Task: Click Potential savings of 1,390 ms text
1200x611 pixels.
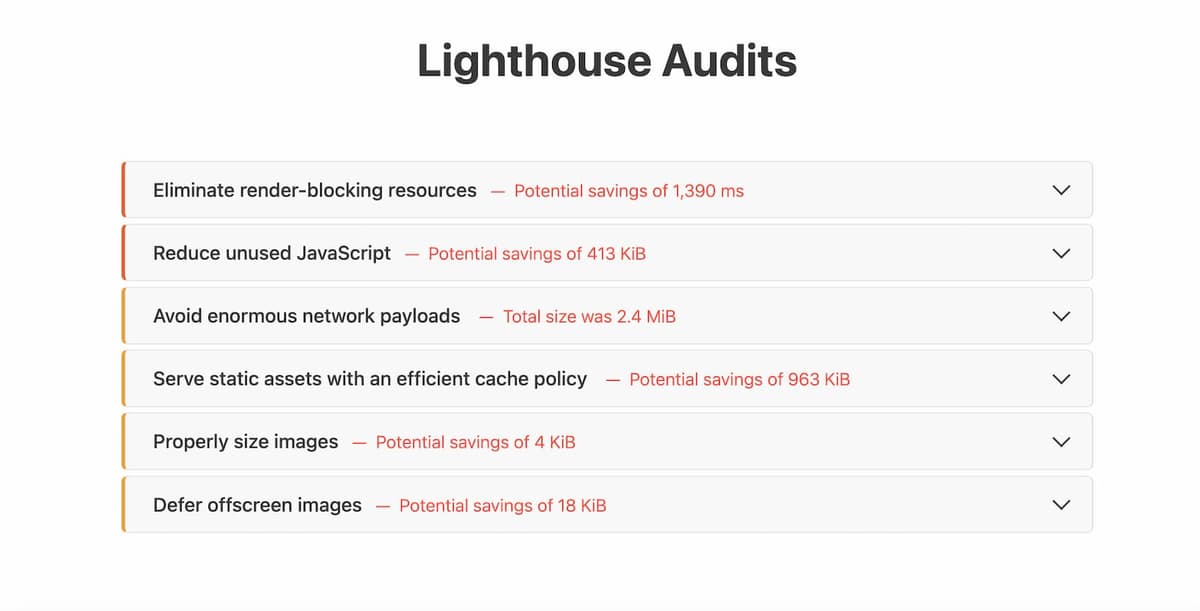Action: [628, 191]
